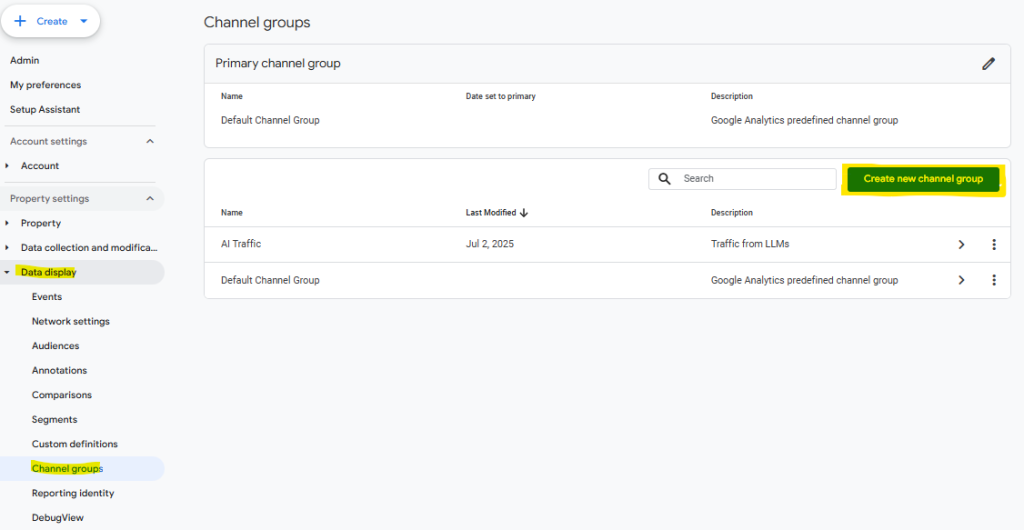Open DebugView page

pos(57,518)
